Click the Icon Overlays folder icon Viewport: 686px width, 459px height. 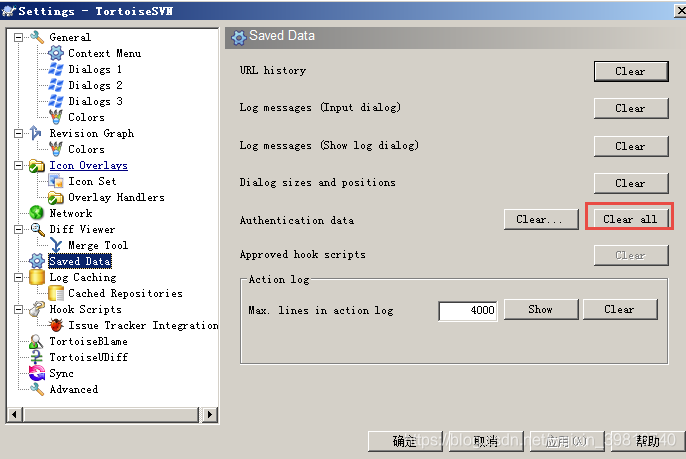(x=37, y=165)
